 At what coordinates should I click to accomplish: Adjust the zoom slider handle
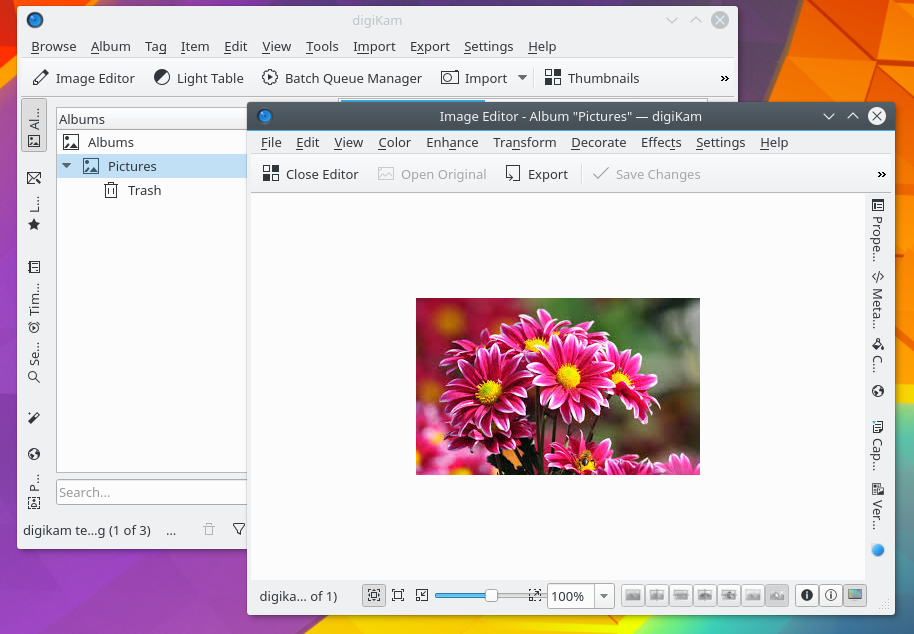pos(491,596)
